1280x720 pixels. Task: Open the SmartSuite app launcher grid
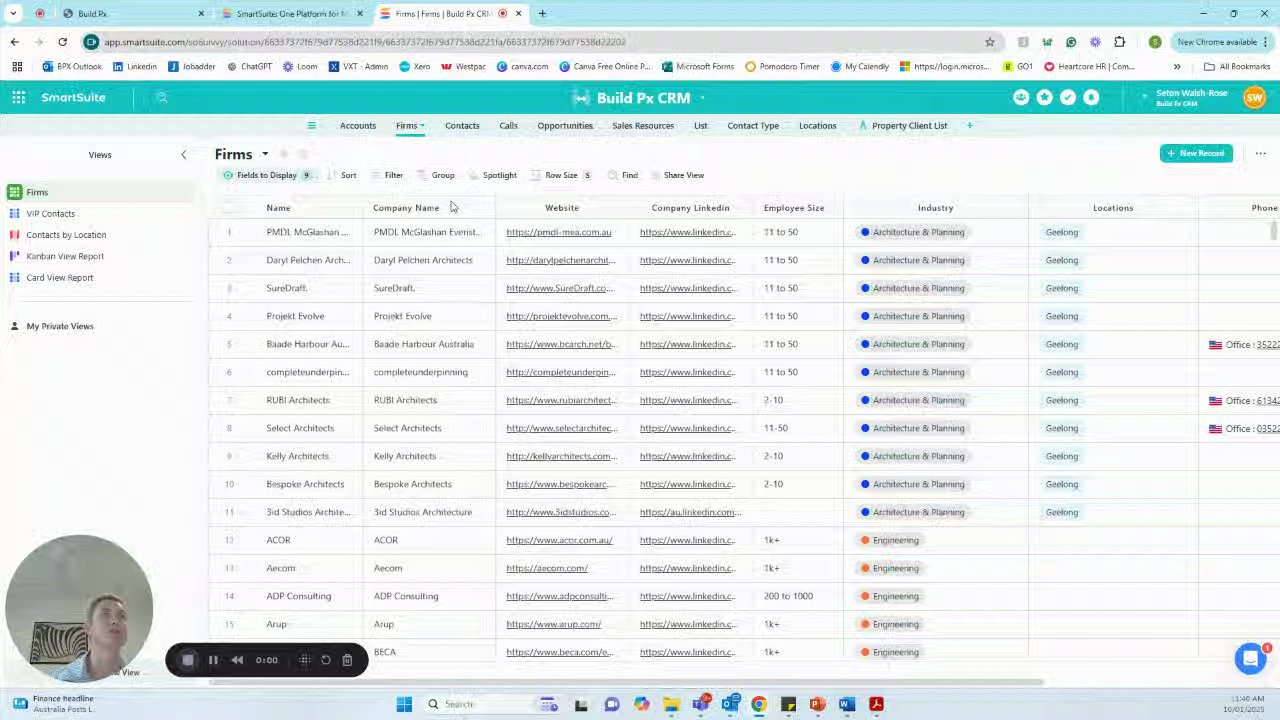point(19,97)
